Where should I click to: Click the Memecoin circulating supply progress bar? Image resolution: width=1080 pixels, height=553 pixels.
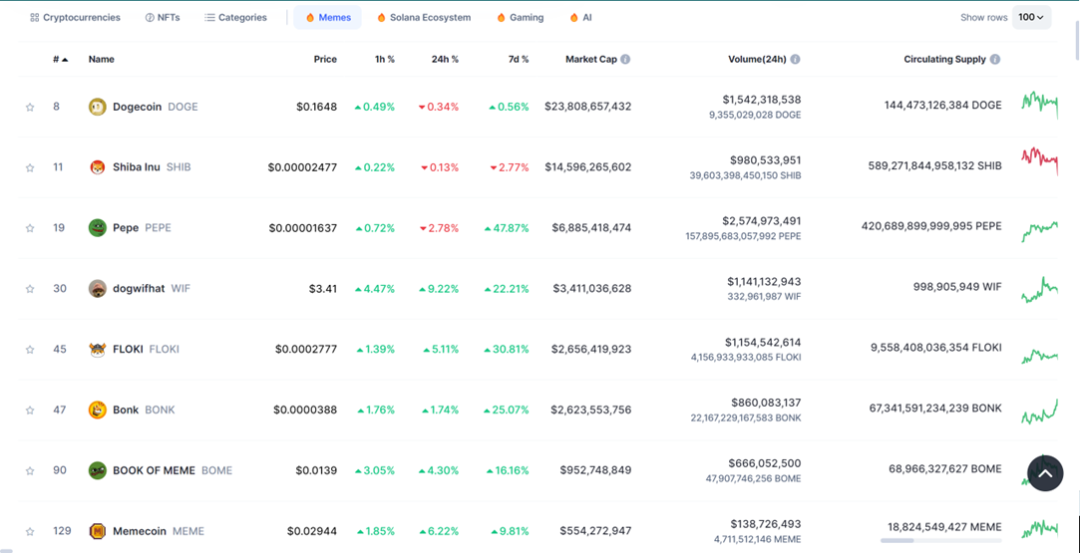point(940,541)
